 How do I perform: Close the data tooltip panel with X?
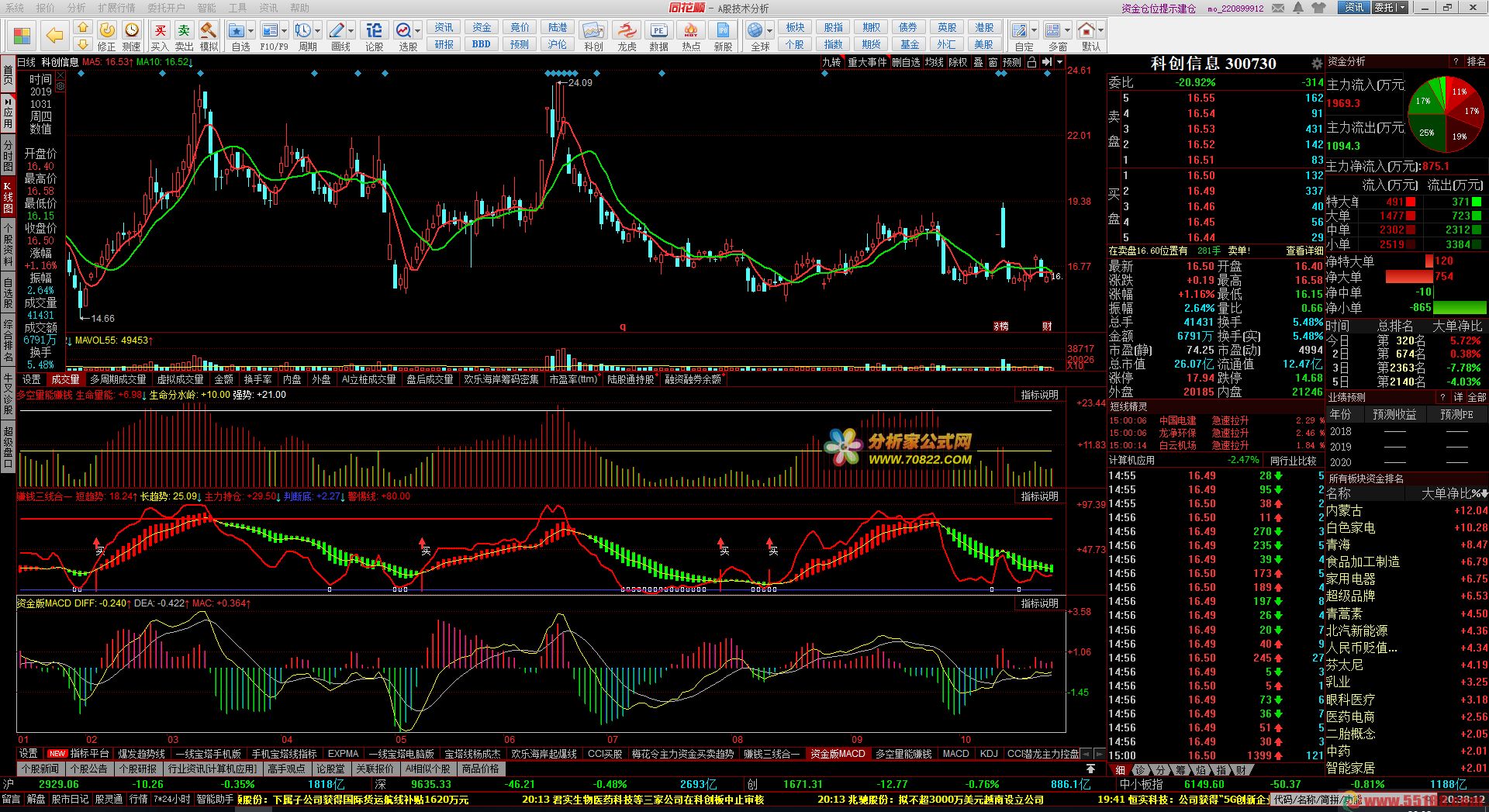pos(60,75)
